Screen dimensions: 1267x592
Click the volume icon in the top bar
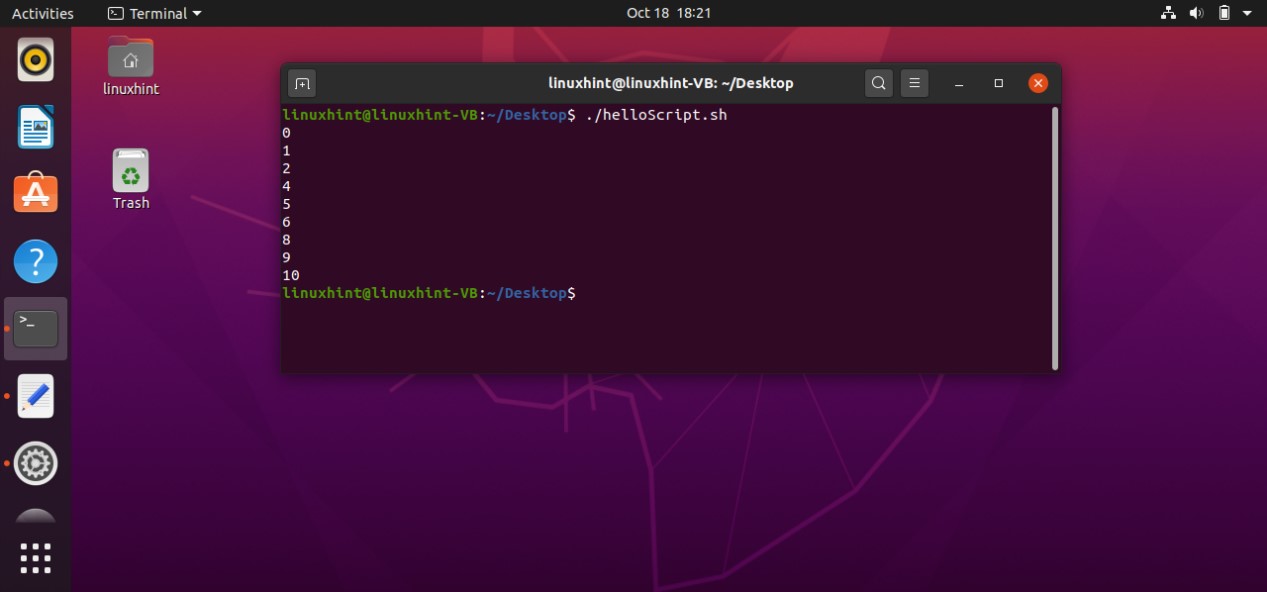[x=1196, y=13]
